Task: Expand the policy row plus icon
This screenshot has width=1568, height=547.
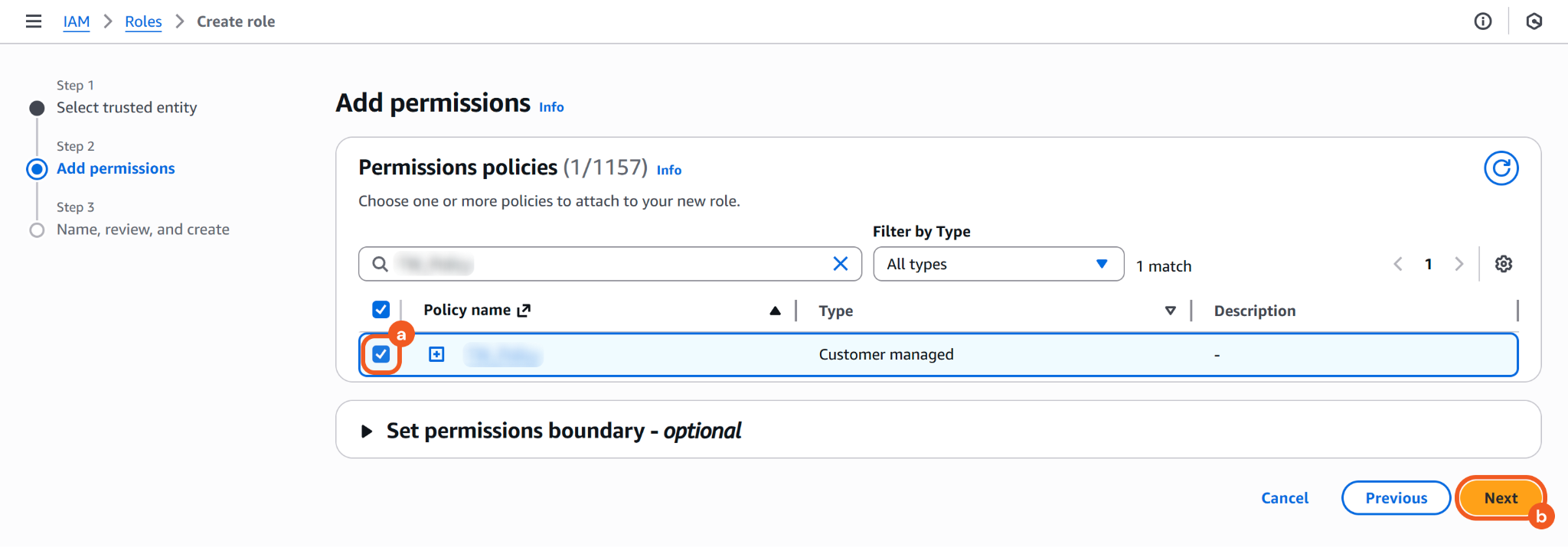Action: pos(436,354)
